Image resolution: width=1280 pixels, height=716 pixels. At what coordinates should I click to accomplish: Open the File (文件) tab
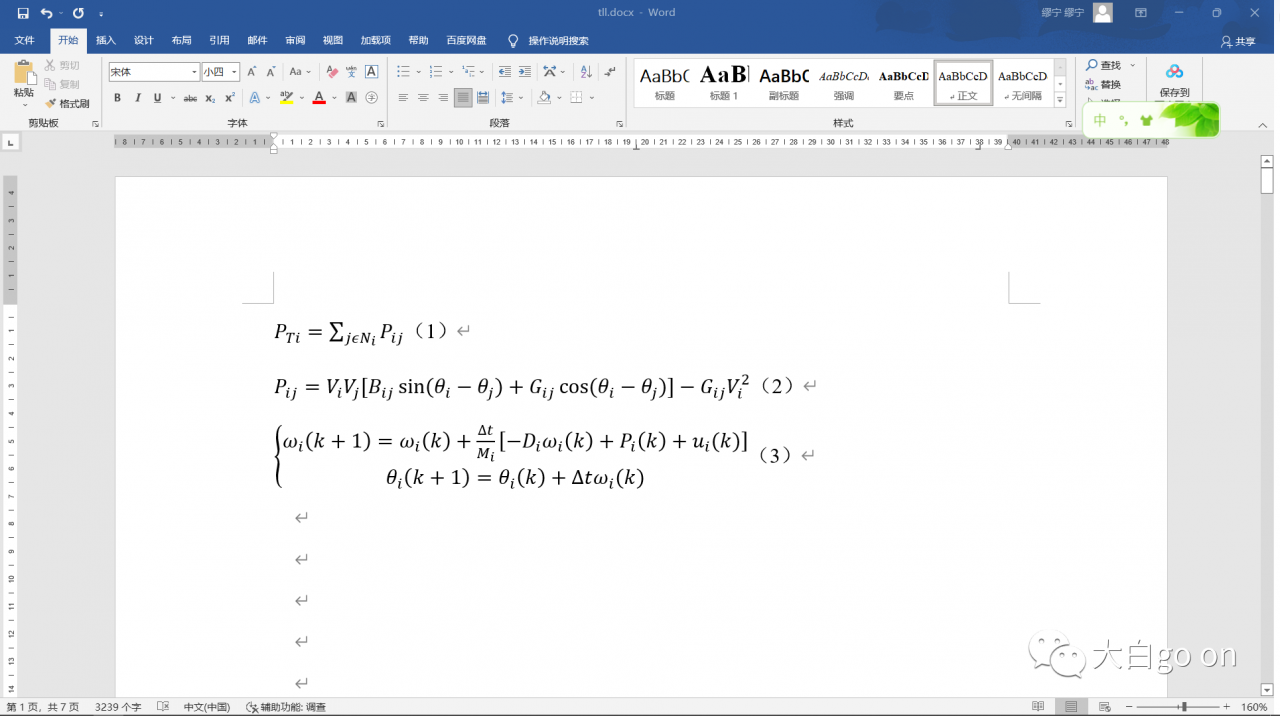pyautogui.click(x=25, y=41)
